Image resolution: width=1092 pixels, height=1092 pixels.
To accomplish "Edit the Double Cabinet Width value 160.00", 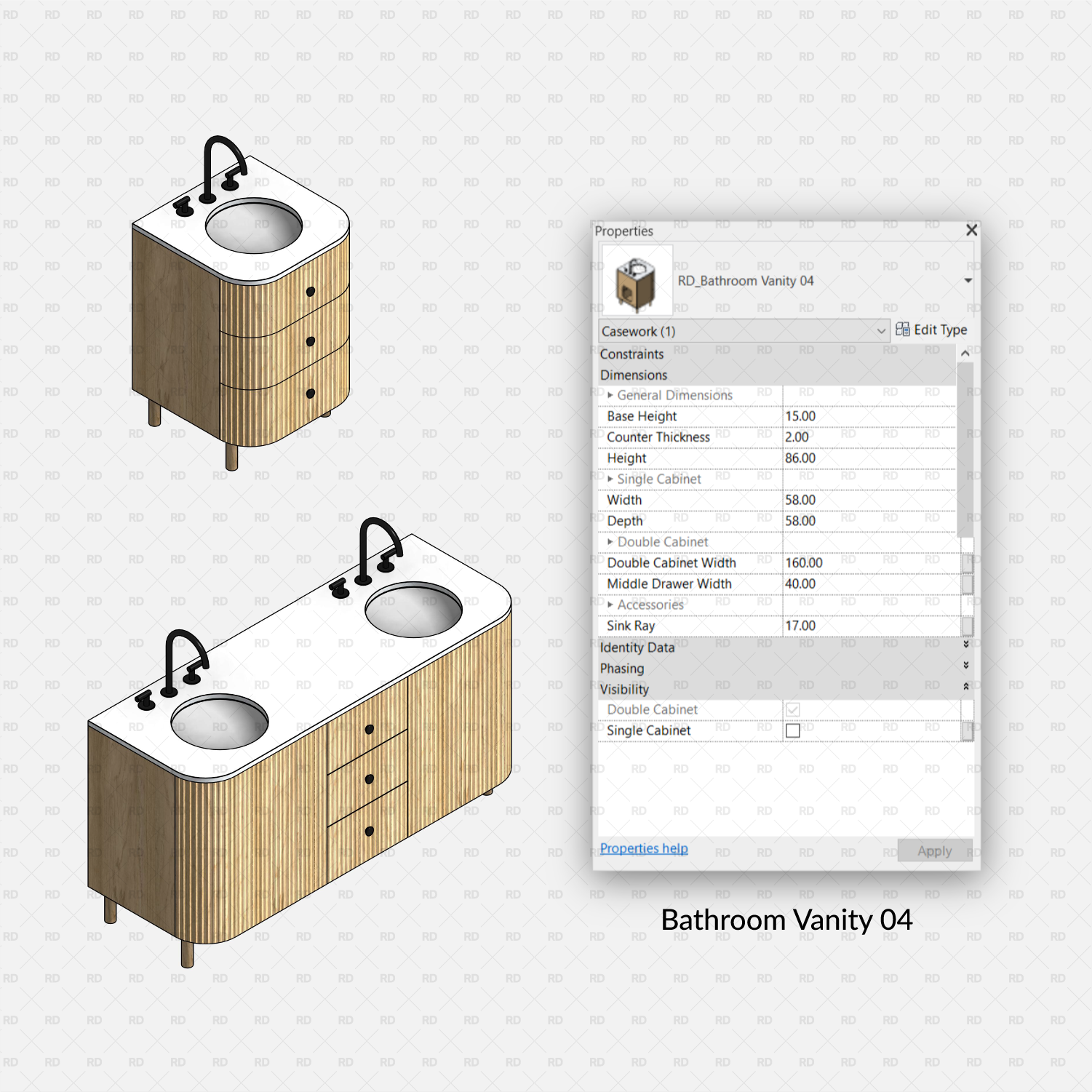I will click(x=837, y=562).
